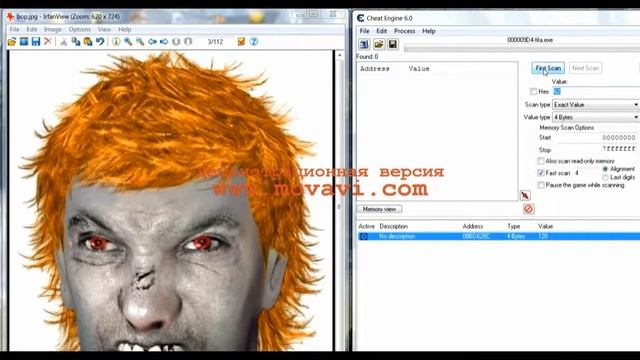Click the undo arrow icon in IrfanView

tap(100, 41)
